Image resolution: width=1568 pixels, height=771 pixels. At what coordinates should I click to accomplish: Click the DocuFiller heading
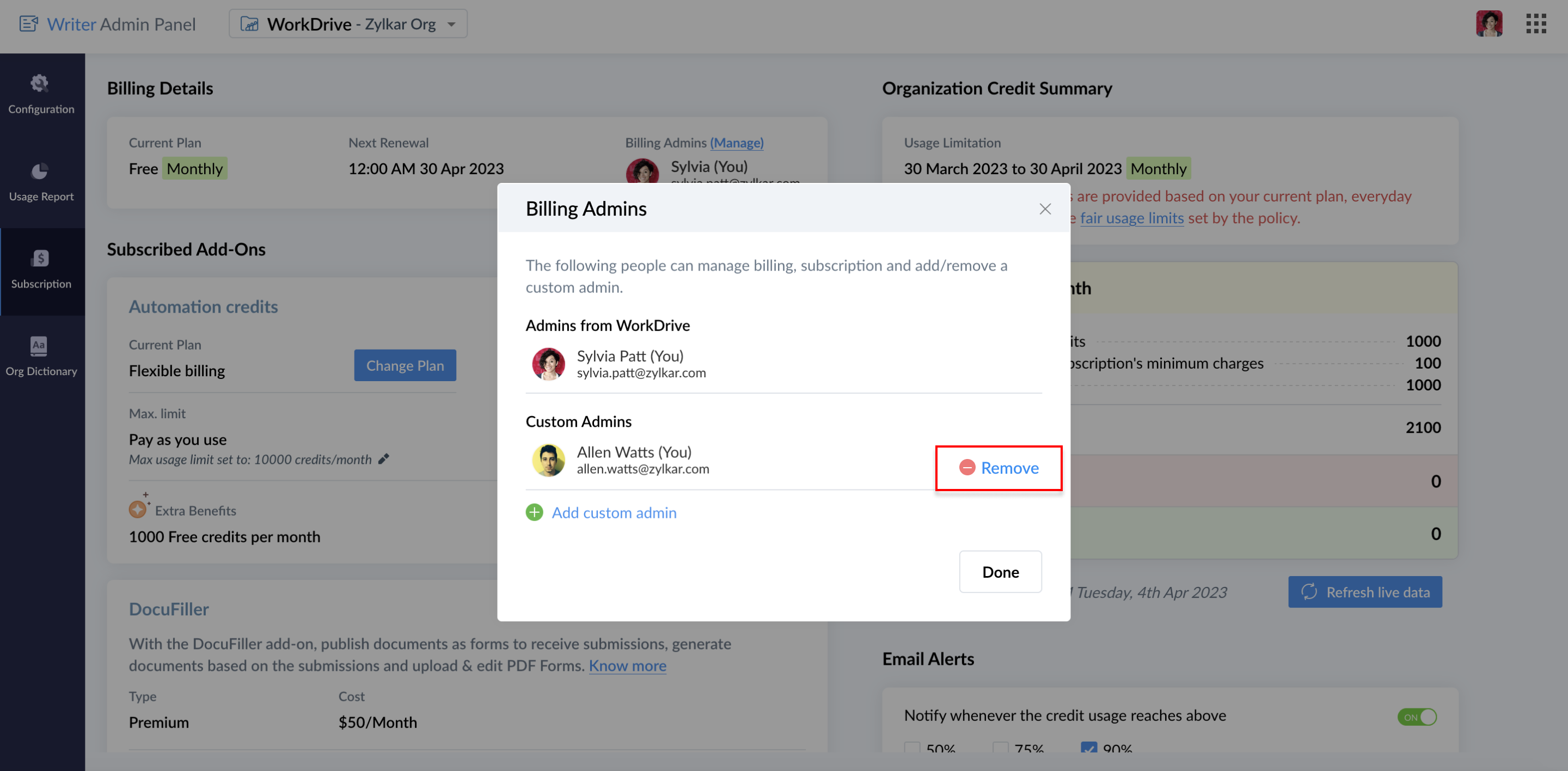(169, 609)
